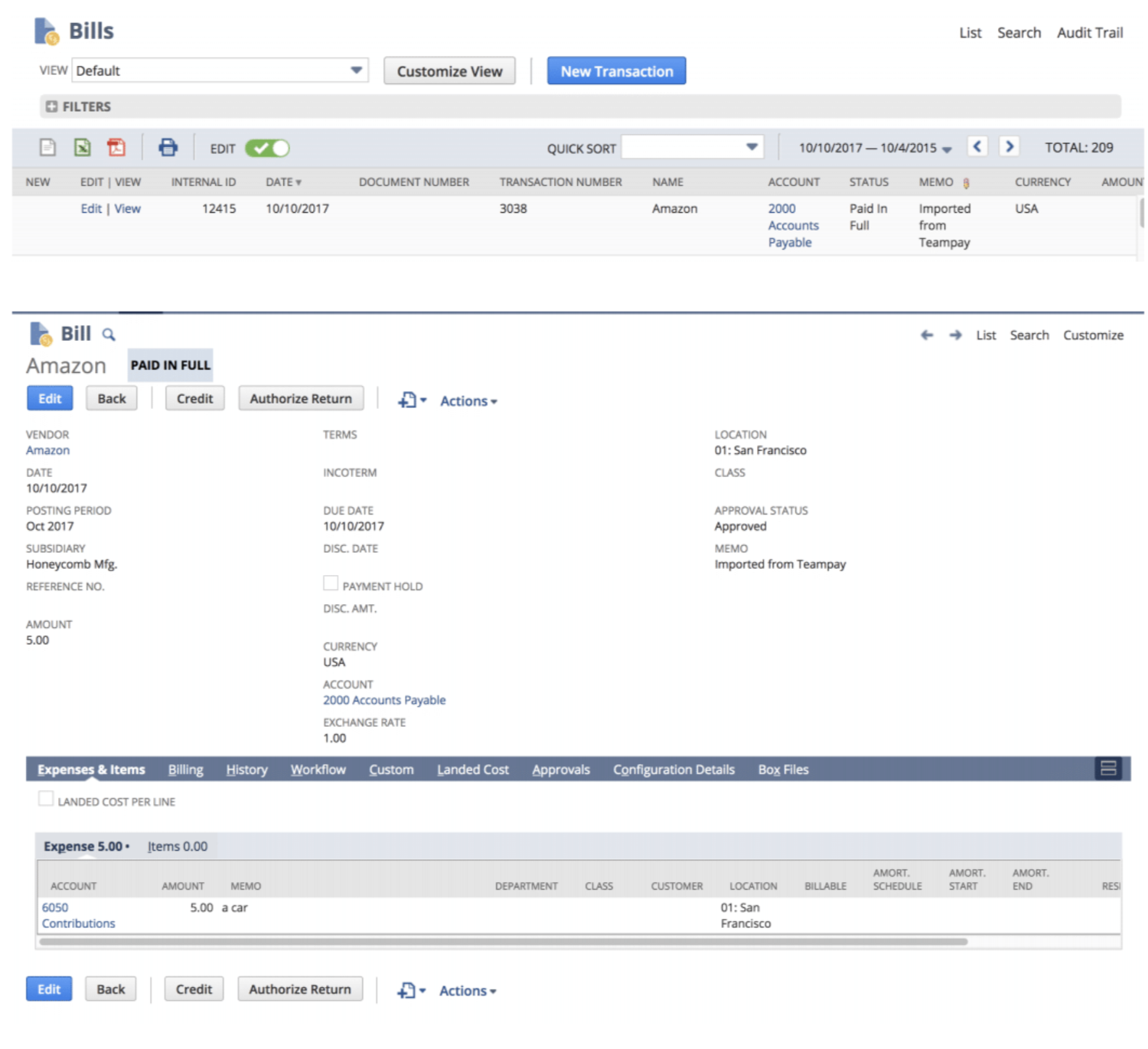The image size is (1148, 1049).
Task: Expand the Filters section
Action: pos(78,106)
